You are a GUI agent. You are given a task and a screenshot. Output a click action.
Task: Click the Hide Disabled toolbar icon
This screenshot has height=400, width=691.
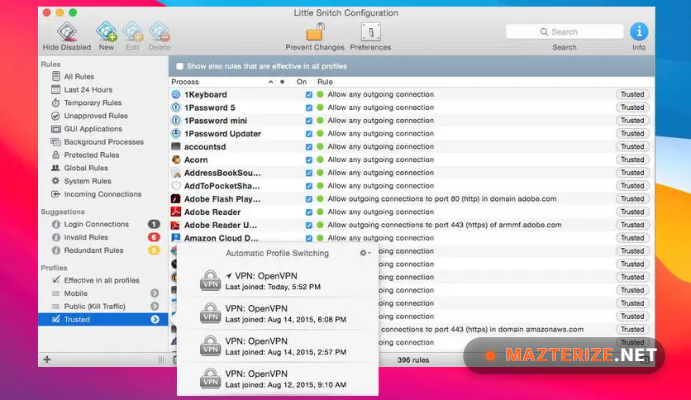67,32
